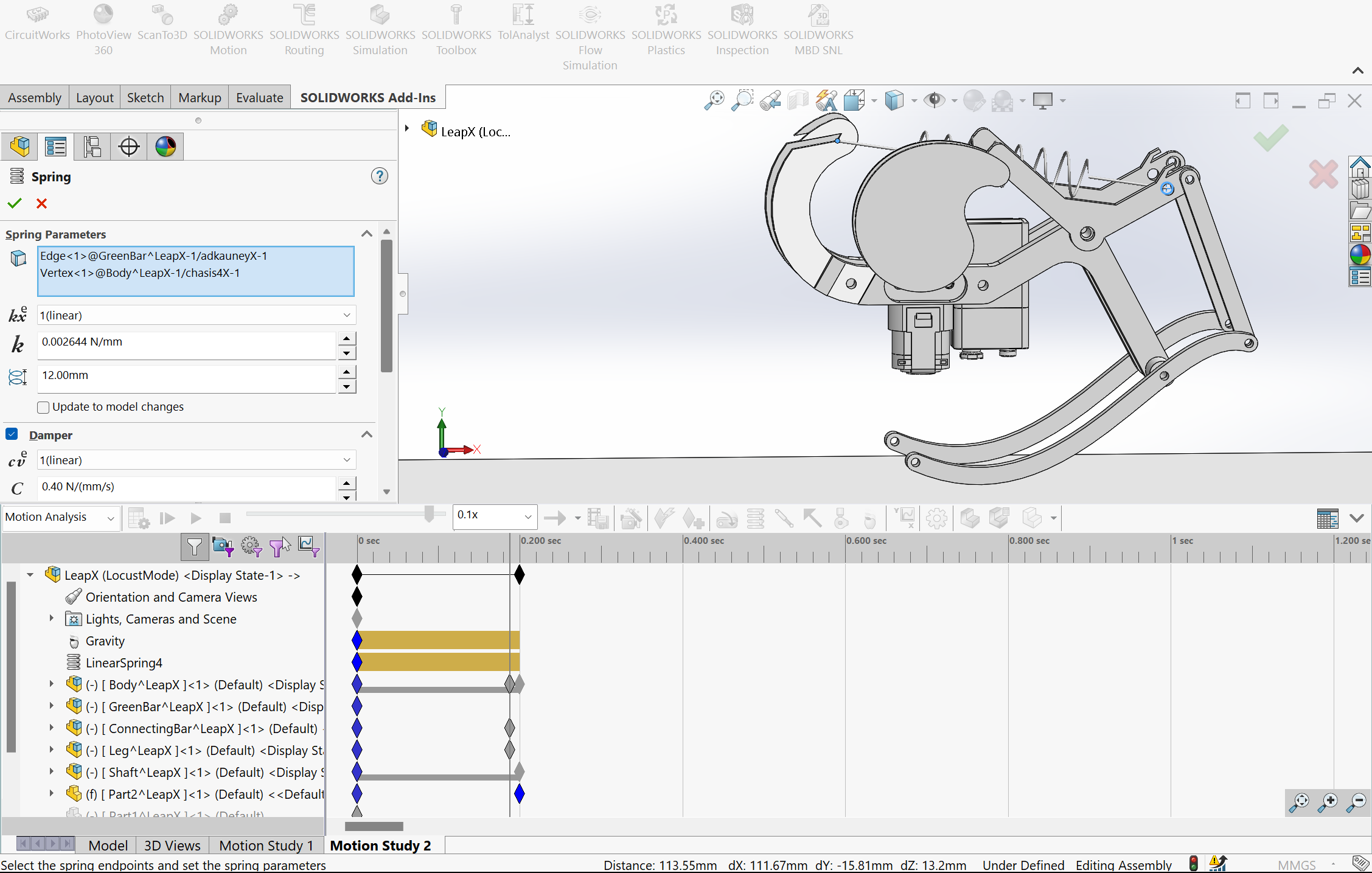Switch to the Motion Study 1 tab
Screen dimensions: 1372x873
(x=266, y=845)
